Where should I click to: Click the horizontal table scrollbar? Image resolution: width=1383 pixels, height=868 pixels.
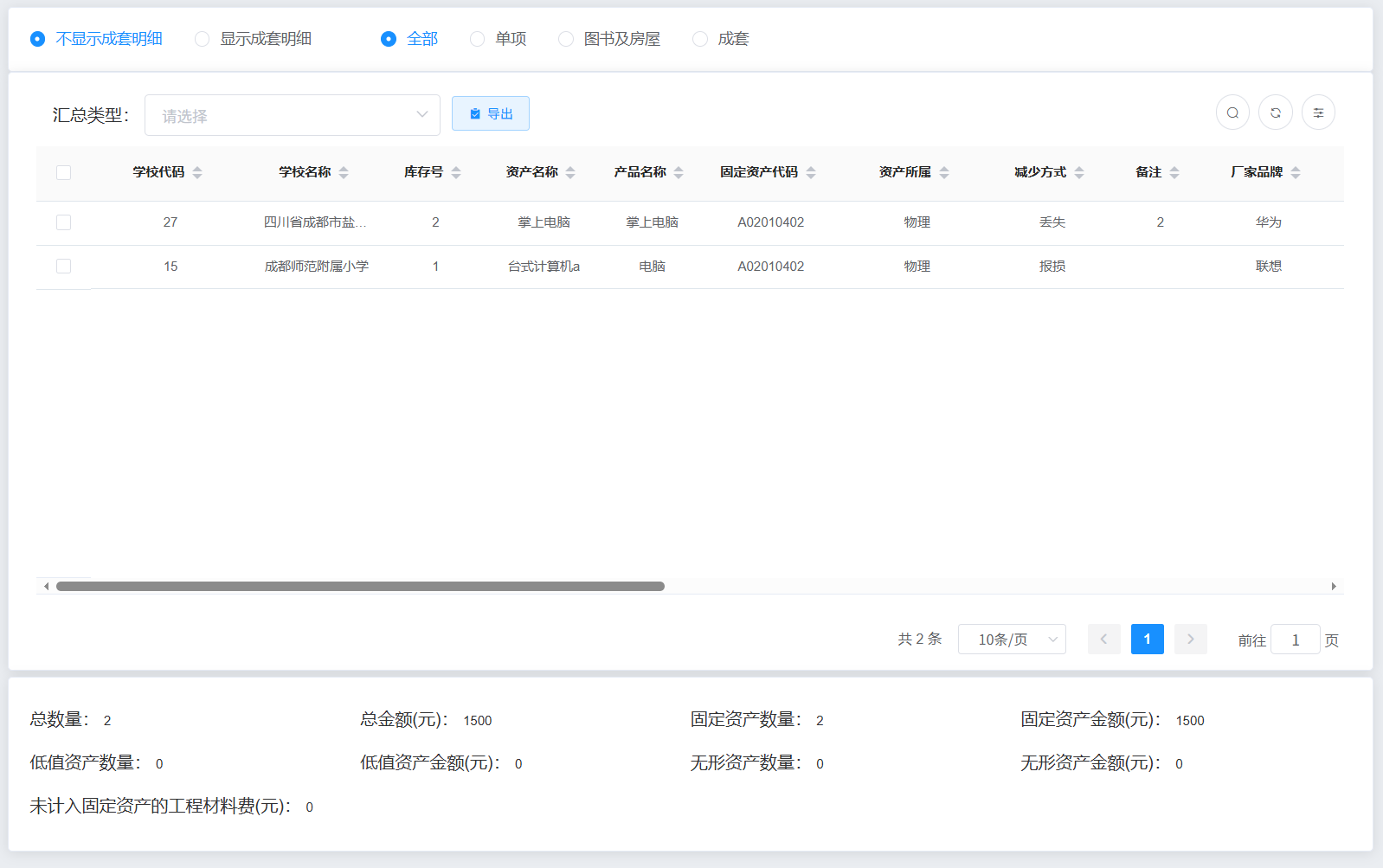pyautogui.click(x=360, y=586)
